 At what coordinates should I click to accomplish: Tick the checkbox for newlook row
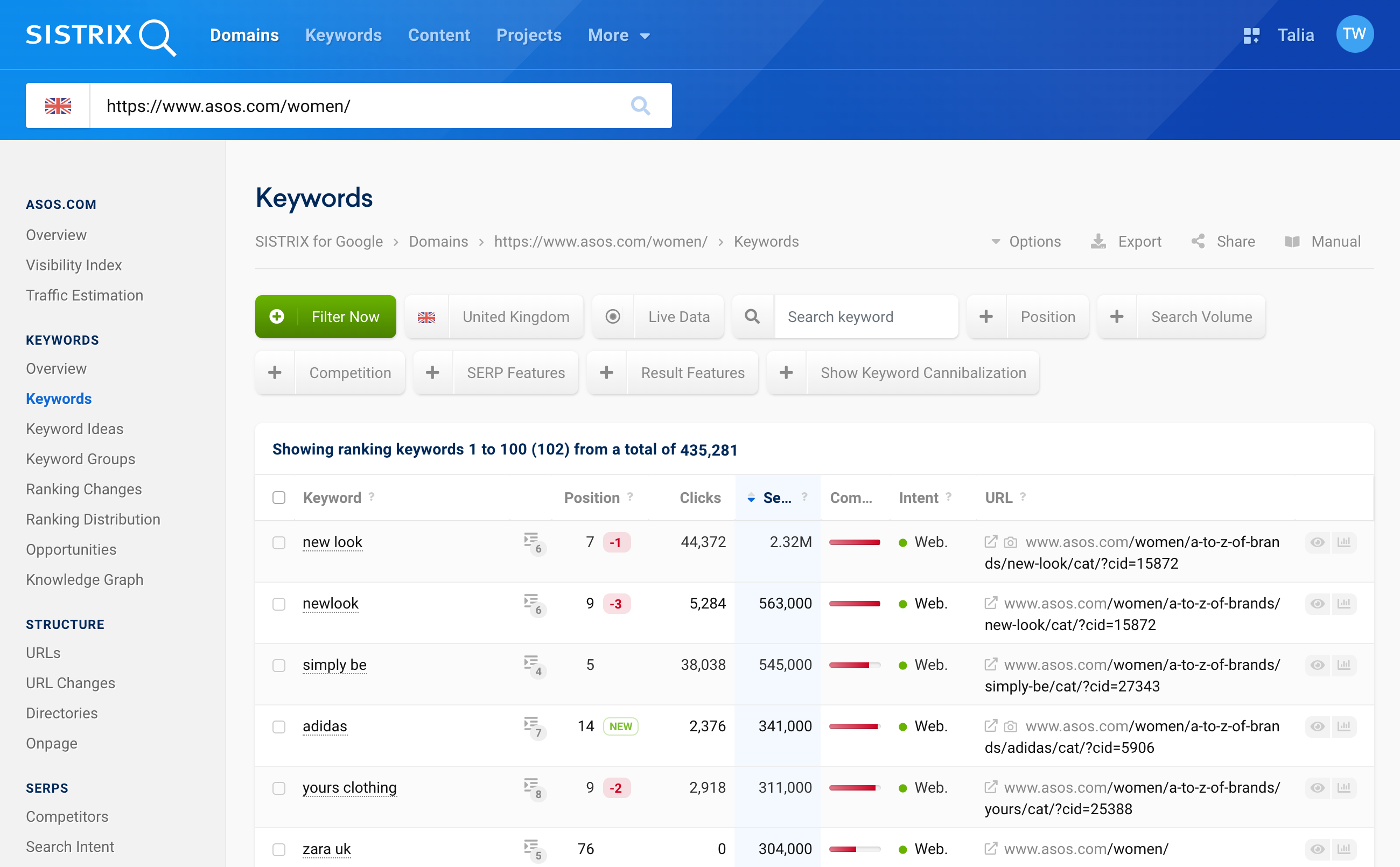point(278,604)
